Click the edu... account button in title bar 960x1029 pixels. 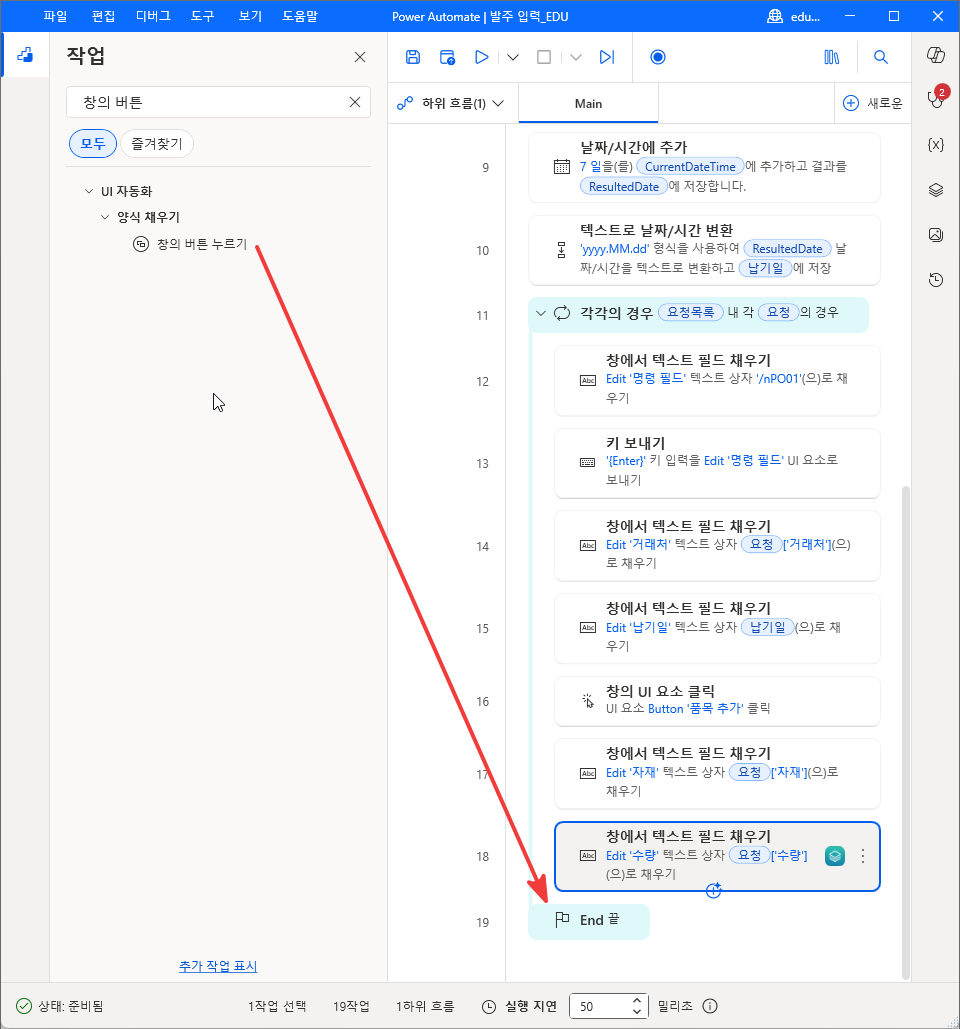pos(793,16)
